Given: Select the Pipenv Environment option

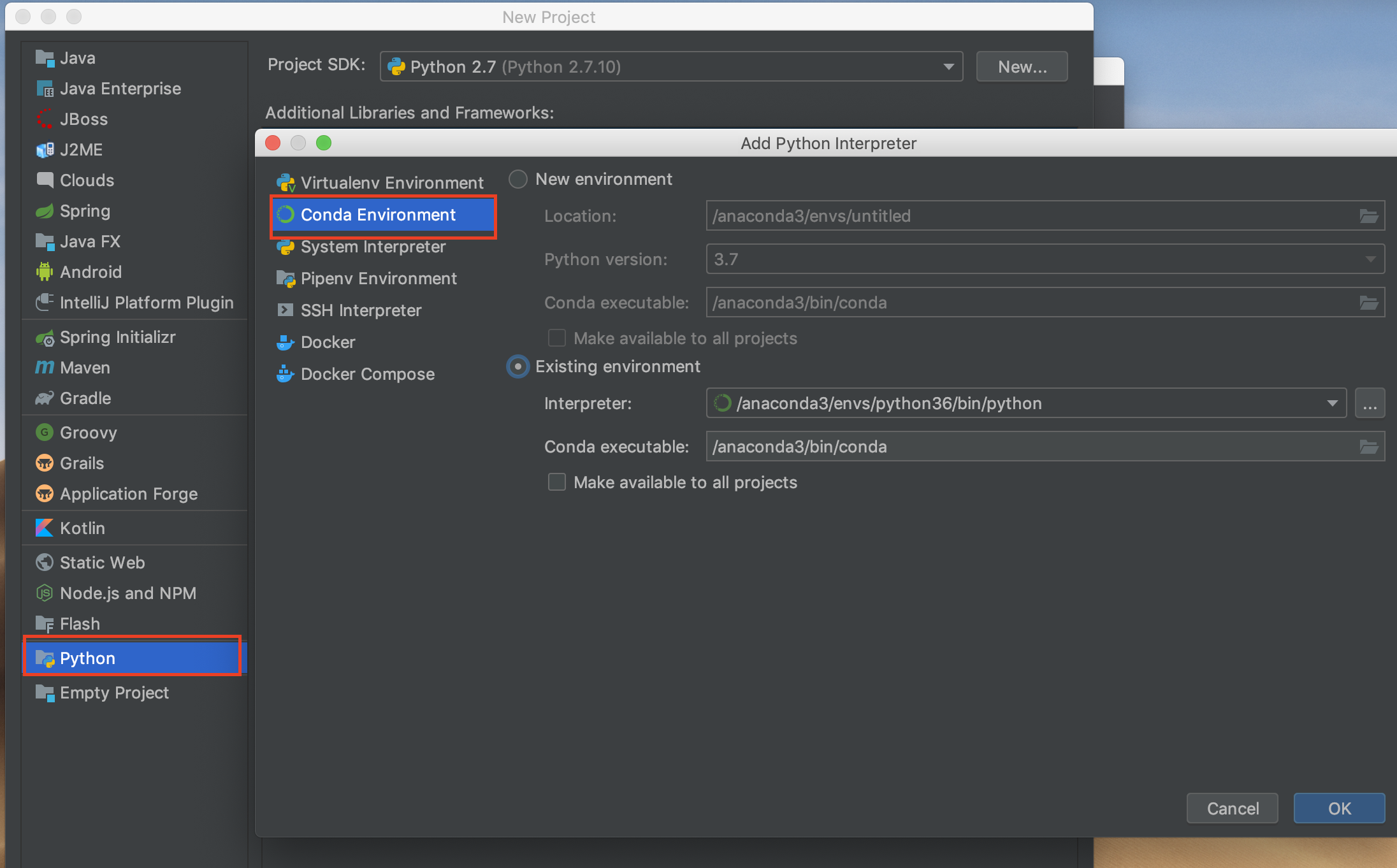Looking at the screenshot, I should pyautogui.click(x=379, y=279).
